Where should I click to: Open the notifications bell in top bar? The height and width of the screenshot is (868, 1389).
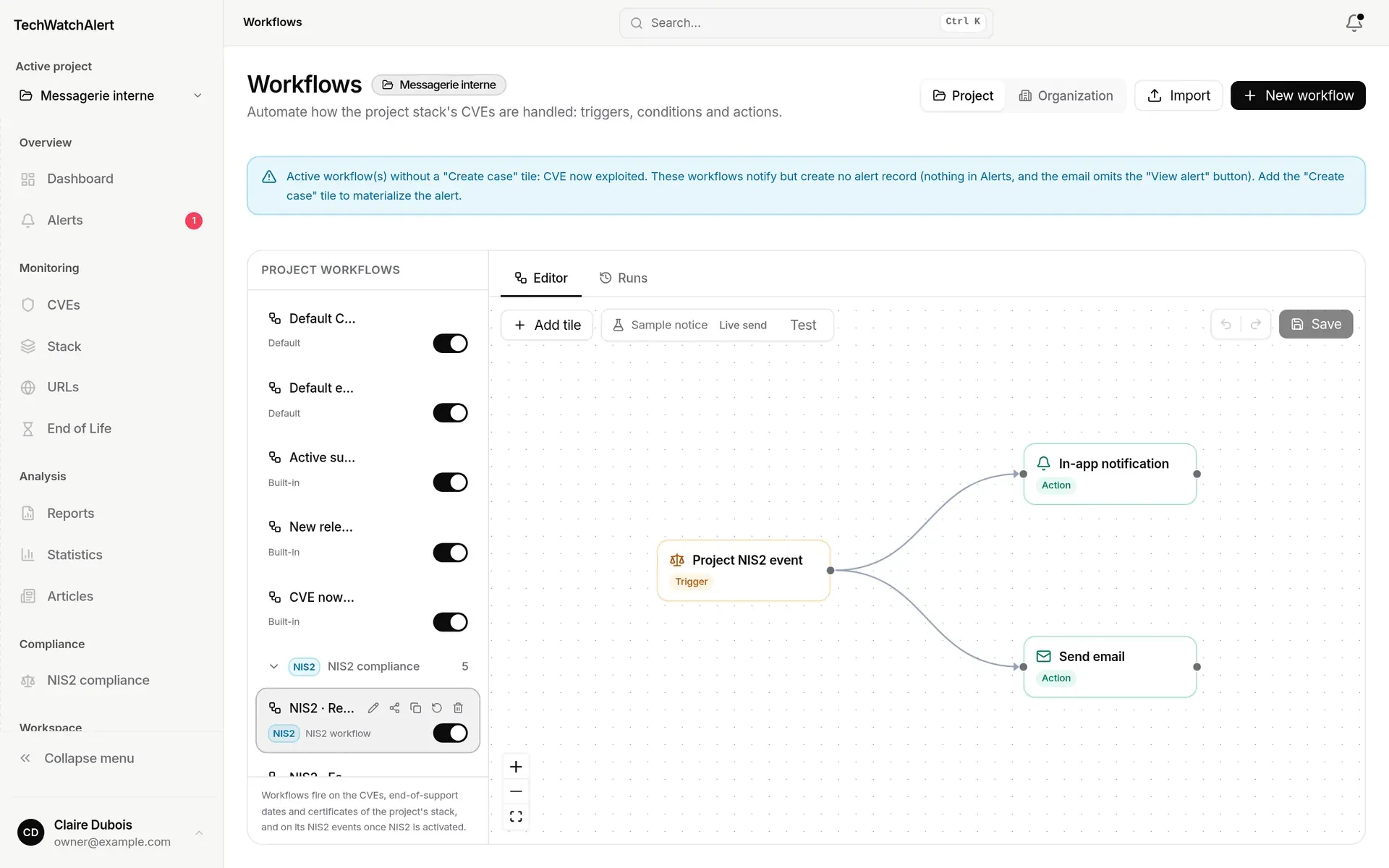click(x=1354, y=23)
